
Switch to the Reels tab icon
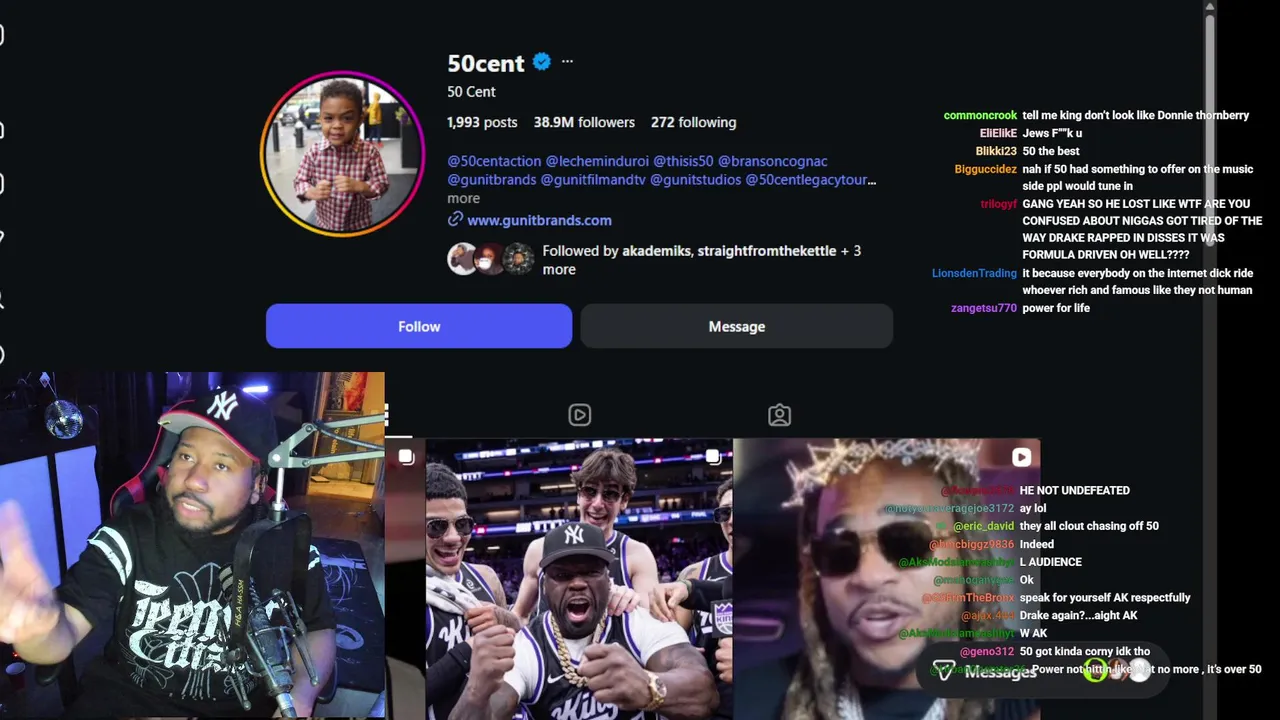[580, 415]
